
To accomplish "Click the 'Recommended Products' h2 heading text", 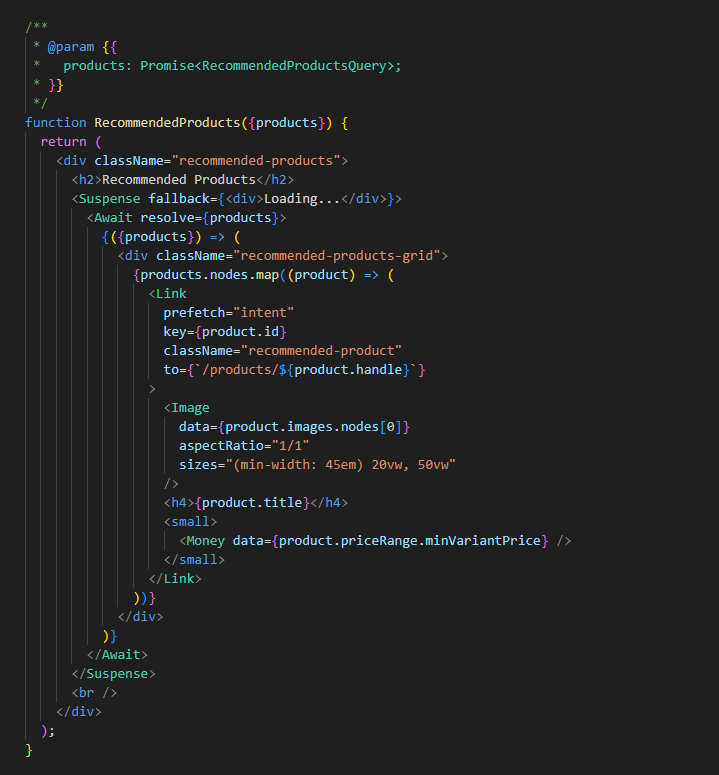I will (179, 179).
